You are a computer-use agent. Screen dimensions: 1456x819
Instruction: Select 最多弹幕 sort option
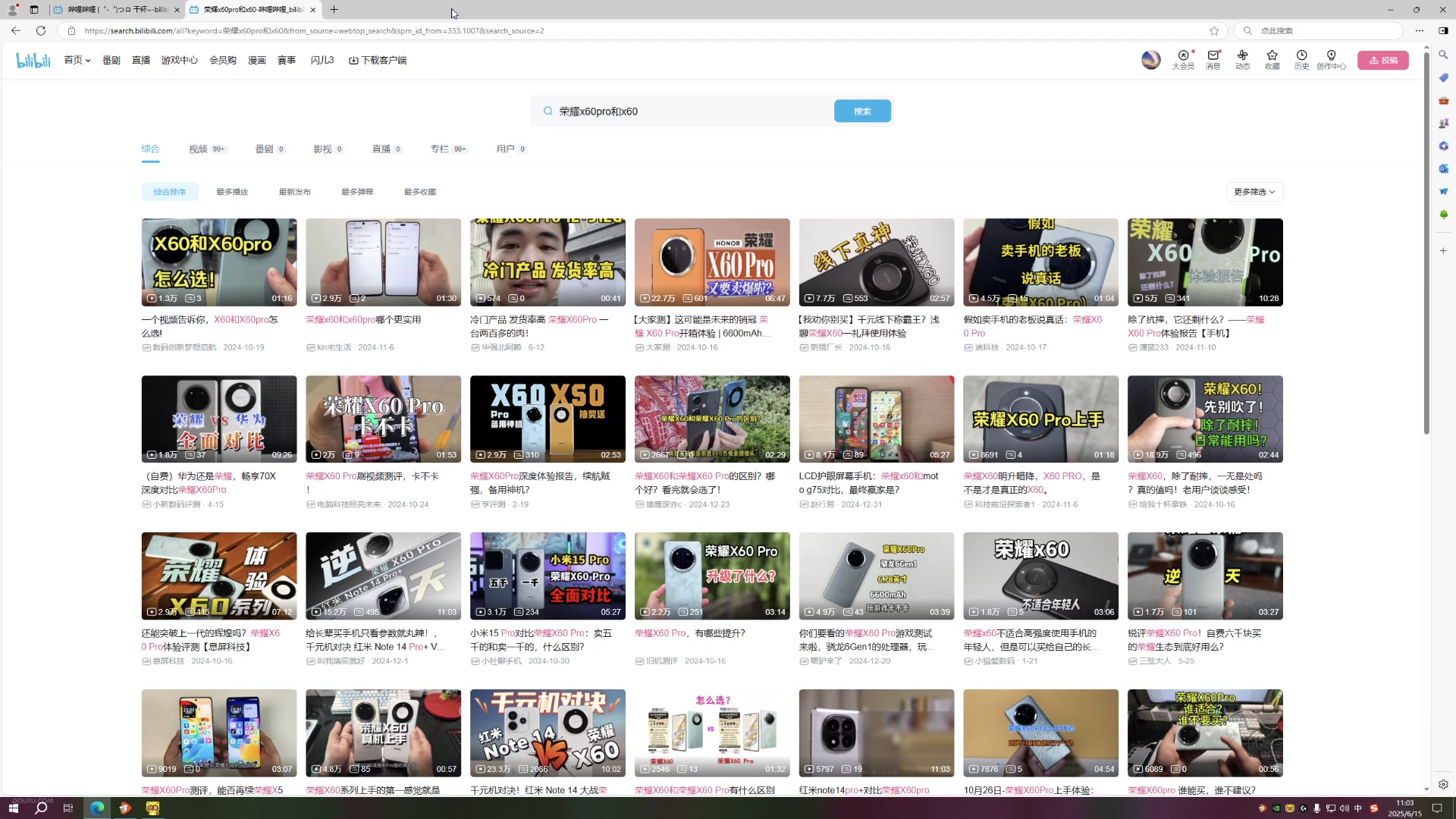click(x=357, y=192)
